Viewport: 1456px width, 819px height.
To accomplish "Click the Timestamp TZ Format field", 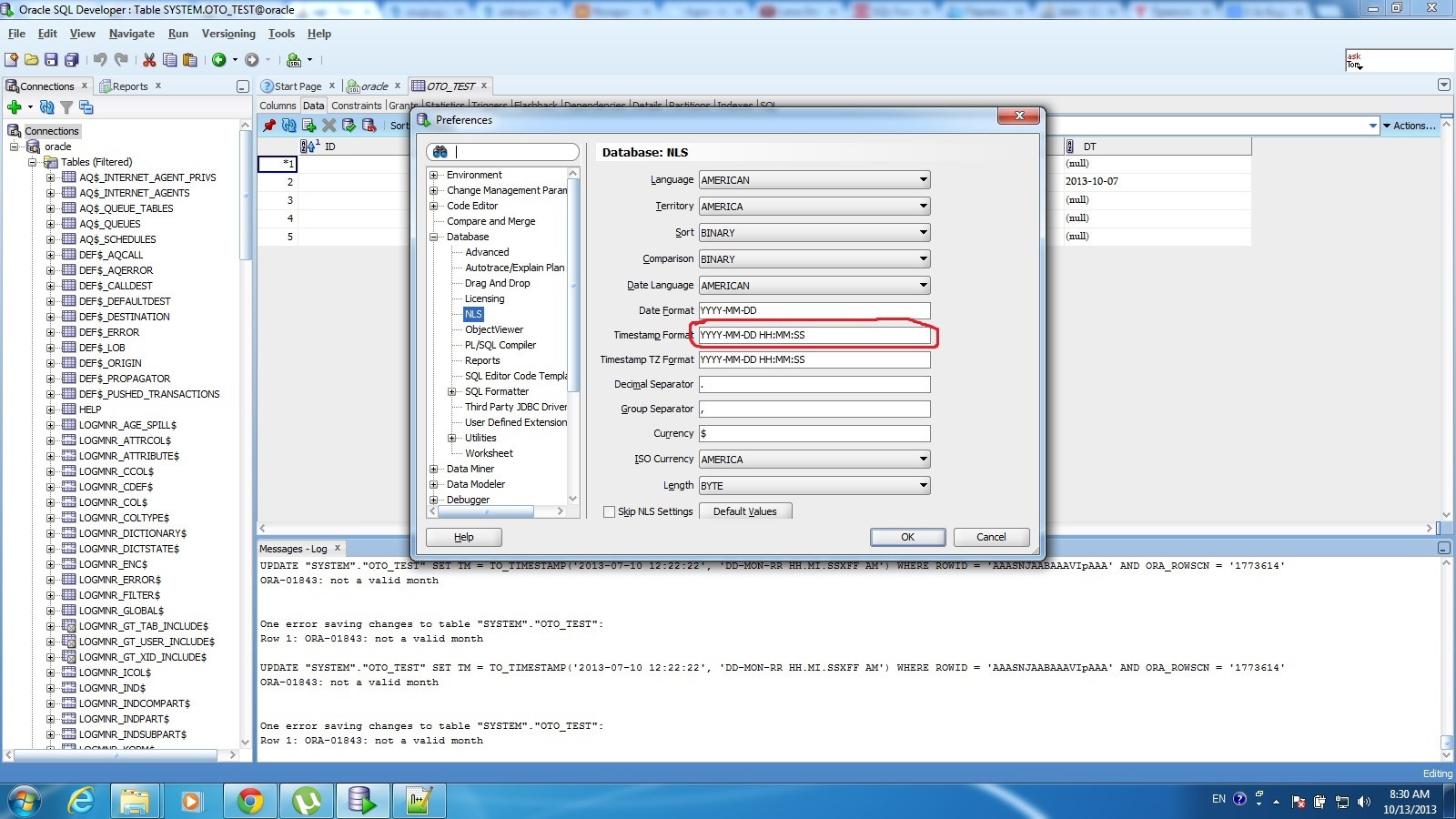I will click(x=814, y=359).
